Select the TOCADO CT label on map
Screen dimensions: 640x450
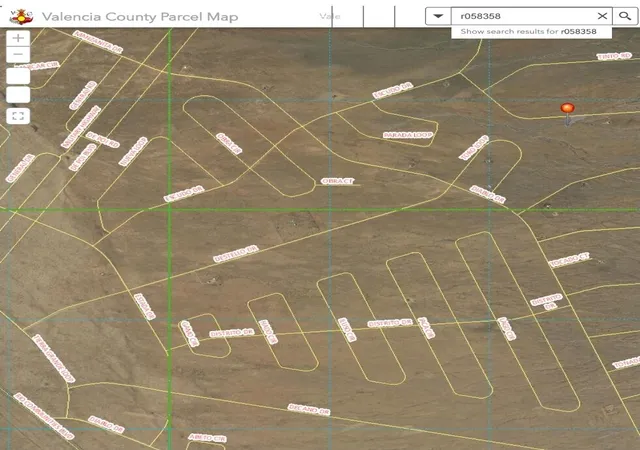click(x=569, y=260)
